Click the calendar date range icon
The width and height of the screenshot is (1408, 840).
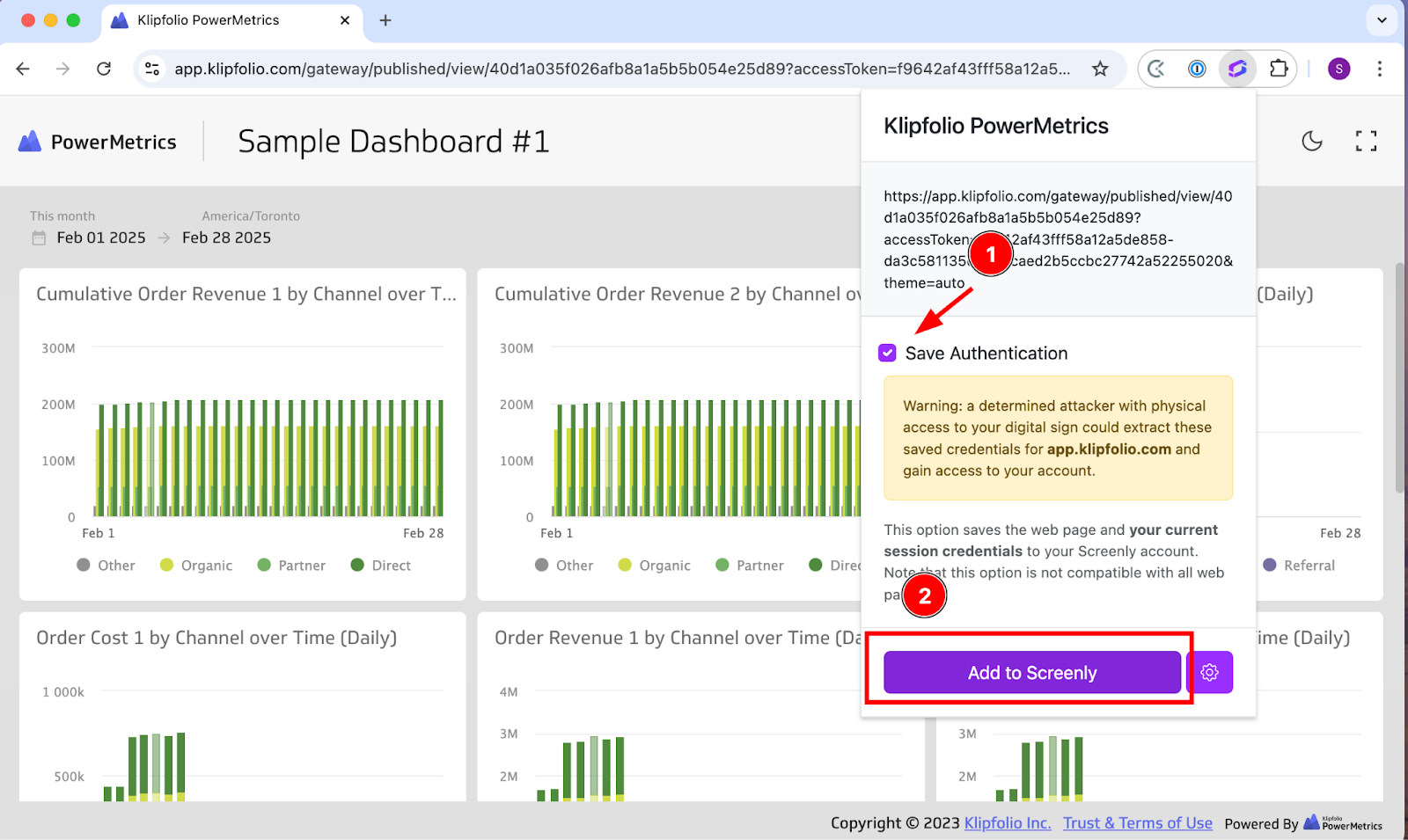pyautogui.click(x=39, y=237)
